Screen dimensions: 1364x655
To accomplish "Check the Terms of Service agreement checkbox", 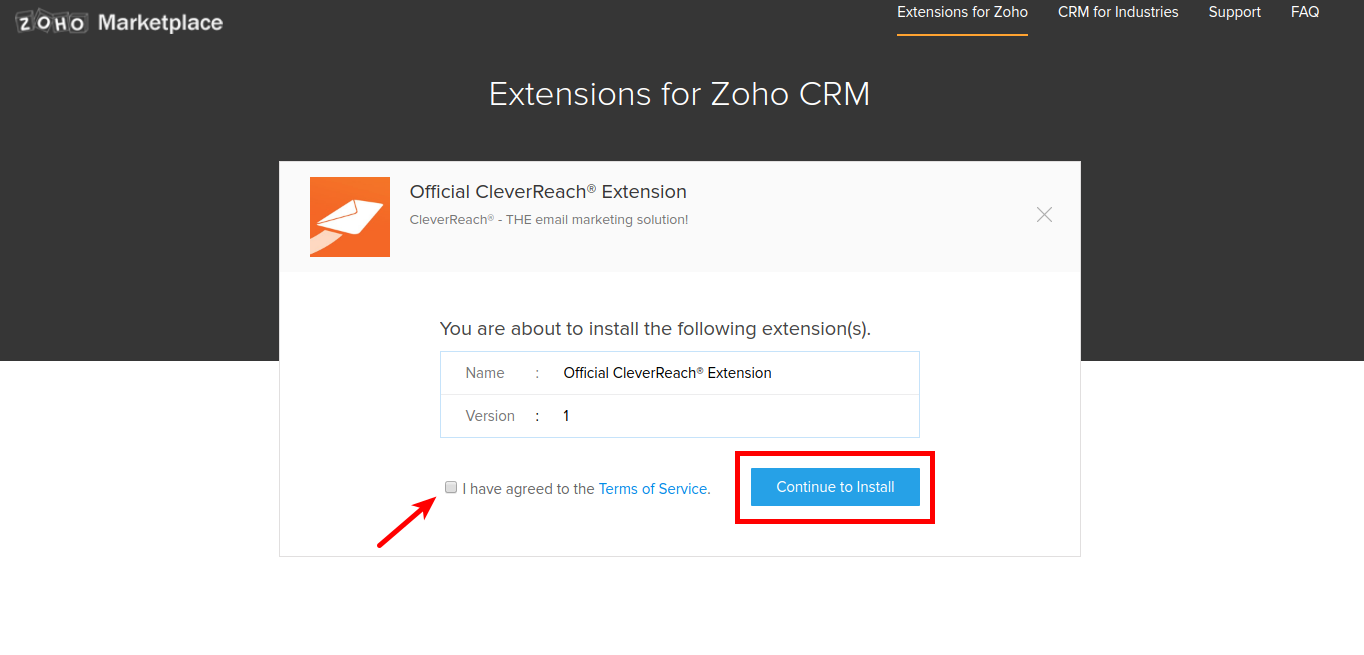I will tap(451, 487).
